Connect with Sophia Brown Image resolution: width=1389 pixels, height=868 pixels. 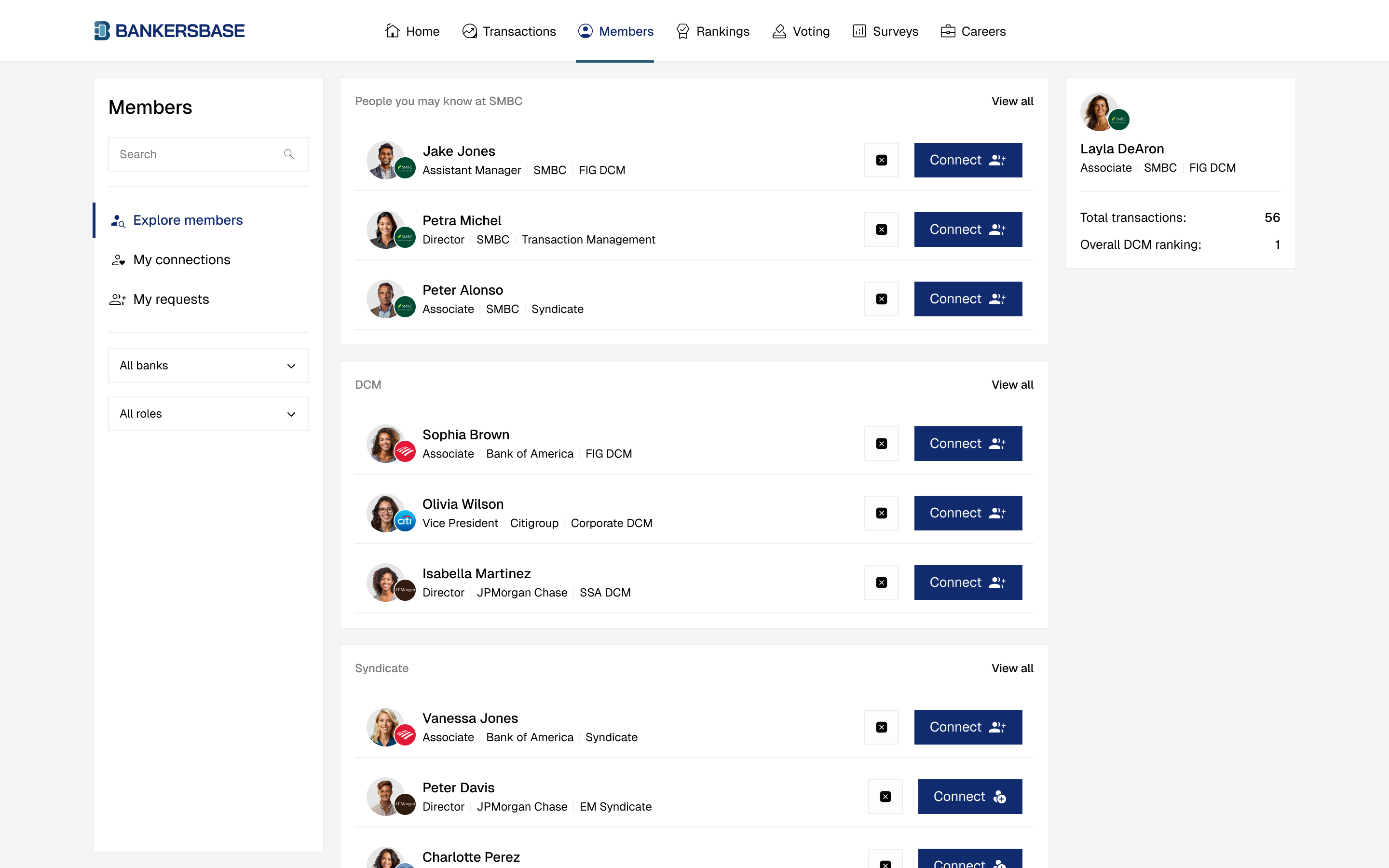click(x=967, y=444)
